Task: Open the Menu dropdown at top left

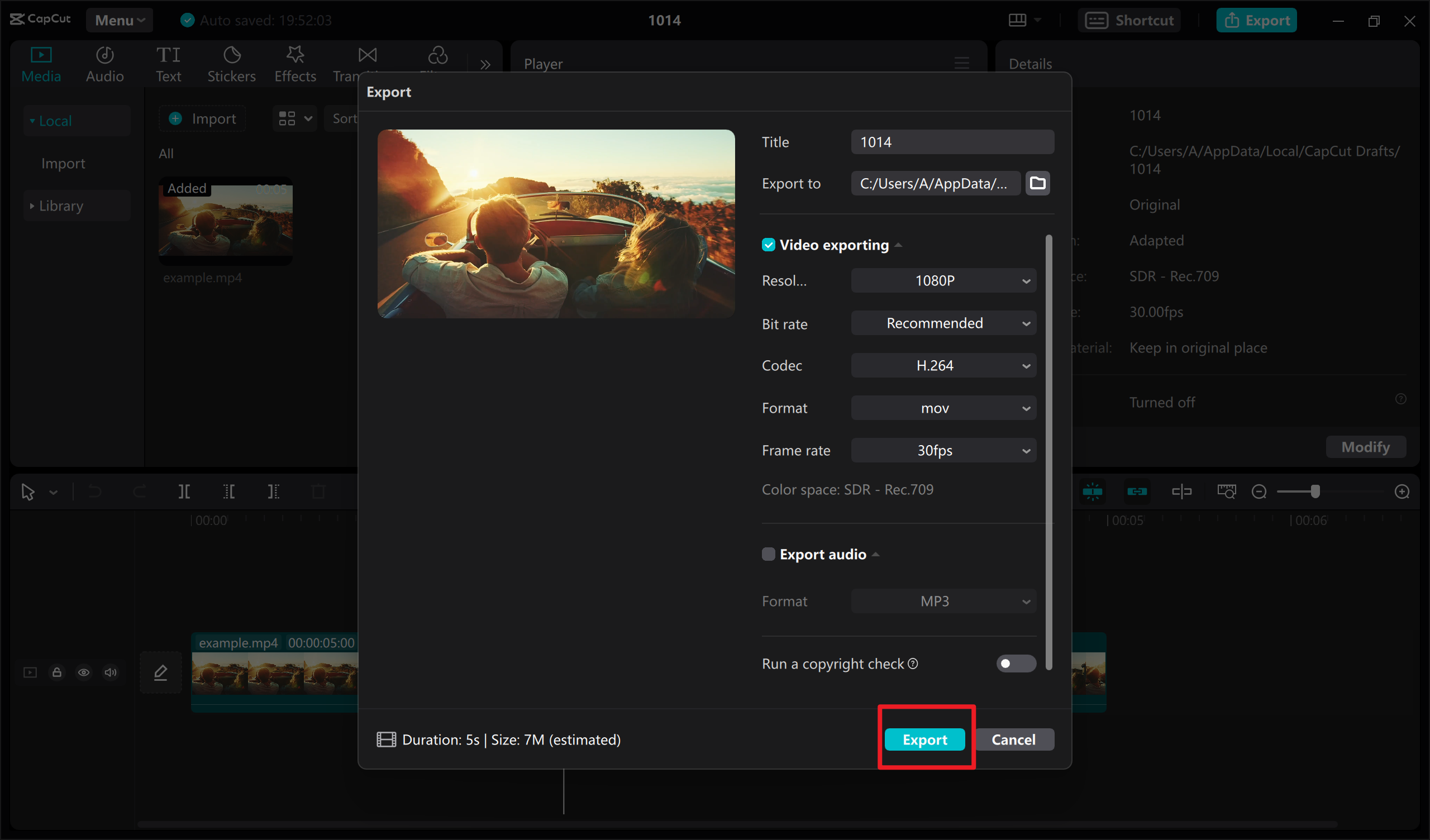Action: pos(119,20)
